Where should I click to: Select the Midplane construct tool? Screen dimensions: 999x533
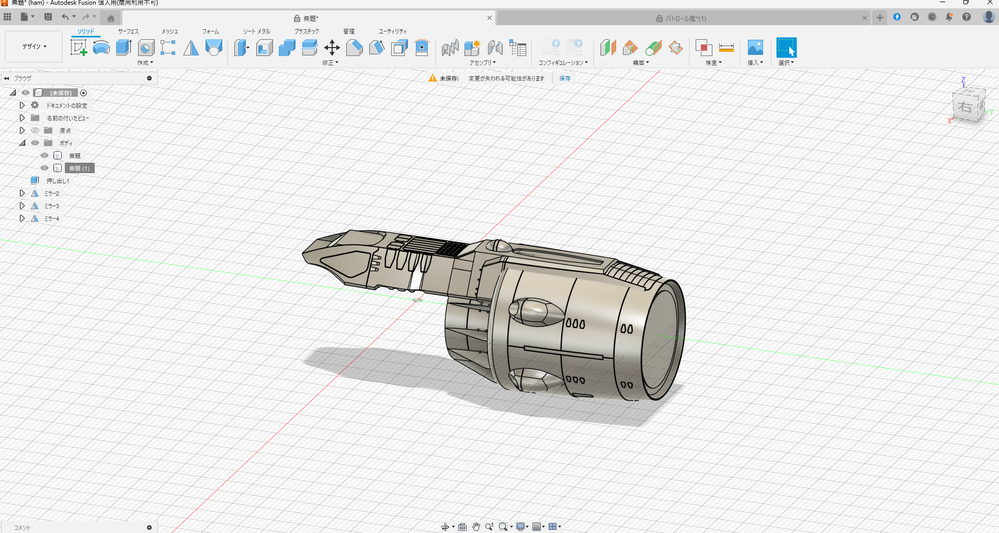pyautogui.click(x=675, y=48)
